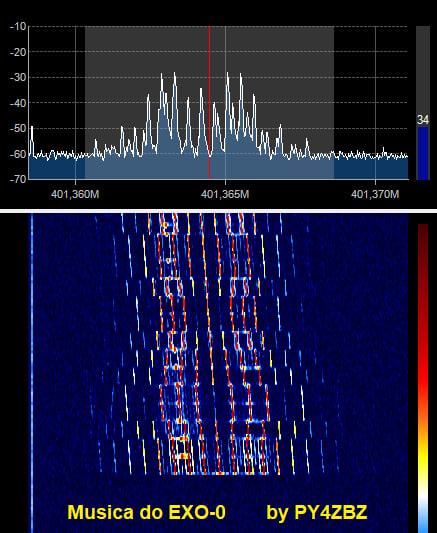Click the -70 dB scale label
Screen dimensions: 437x533
(18, 179)
